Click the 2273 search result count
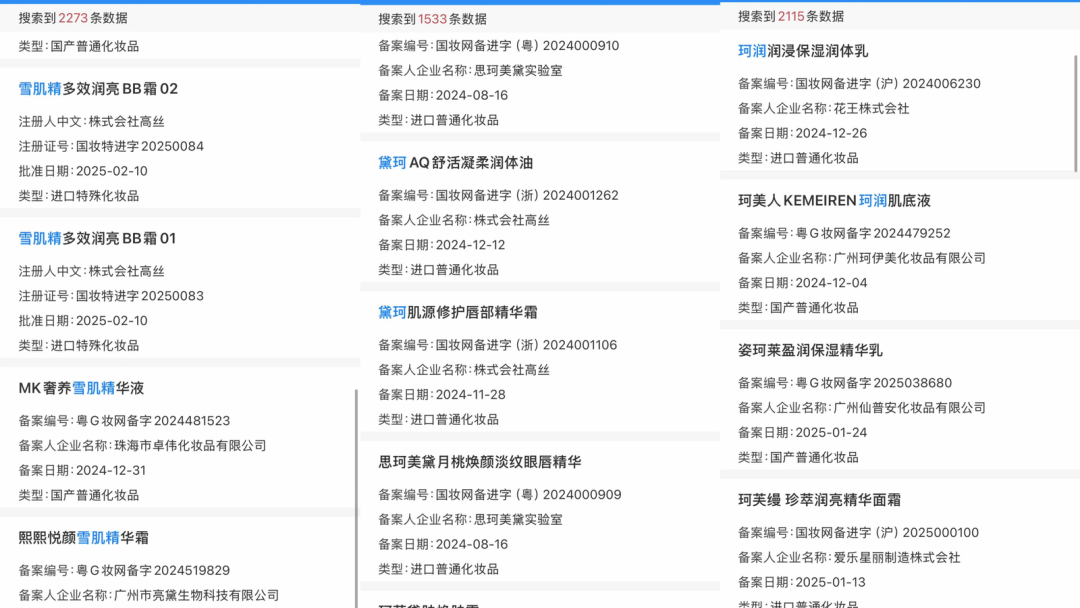 tap(73, 18)
